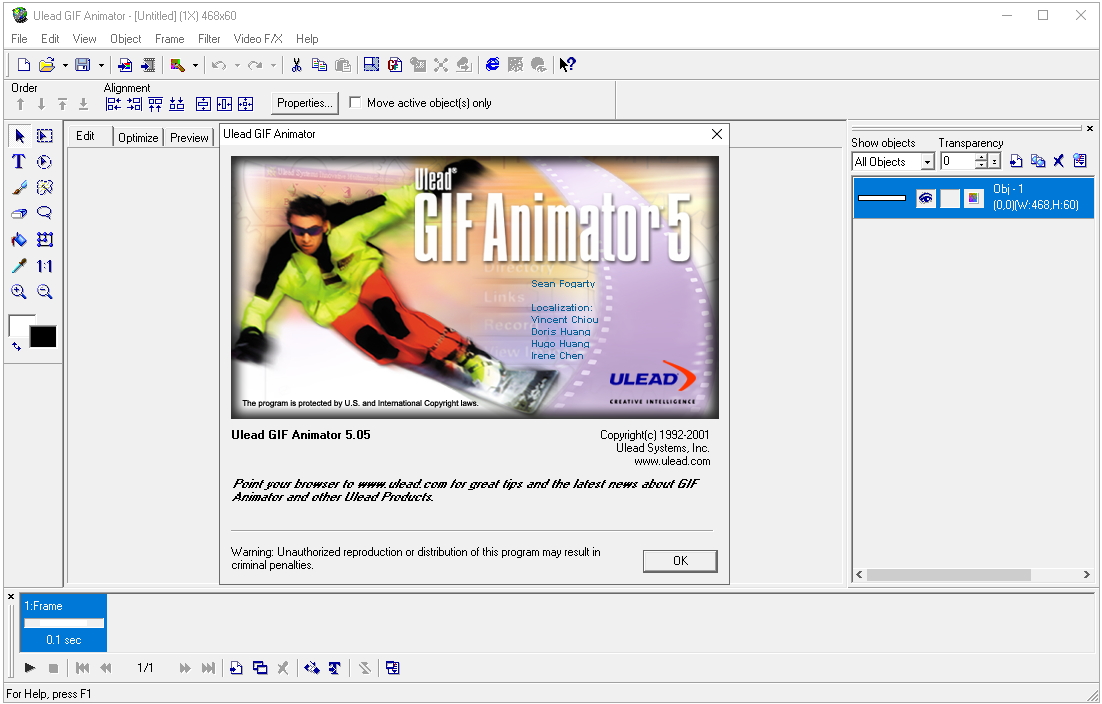Click Add Banner Text icon in frame panel
Viewport: 1102px width, 704px height.
[x=335, y=667]
